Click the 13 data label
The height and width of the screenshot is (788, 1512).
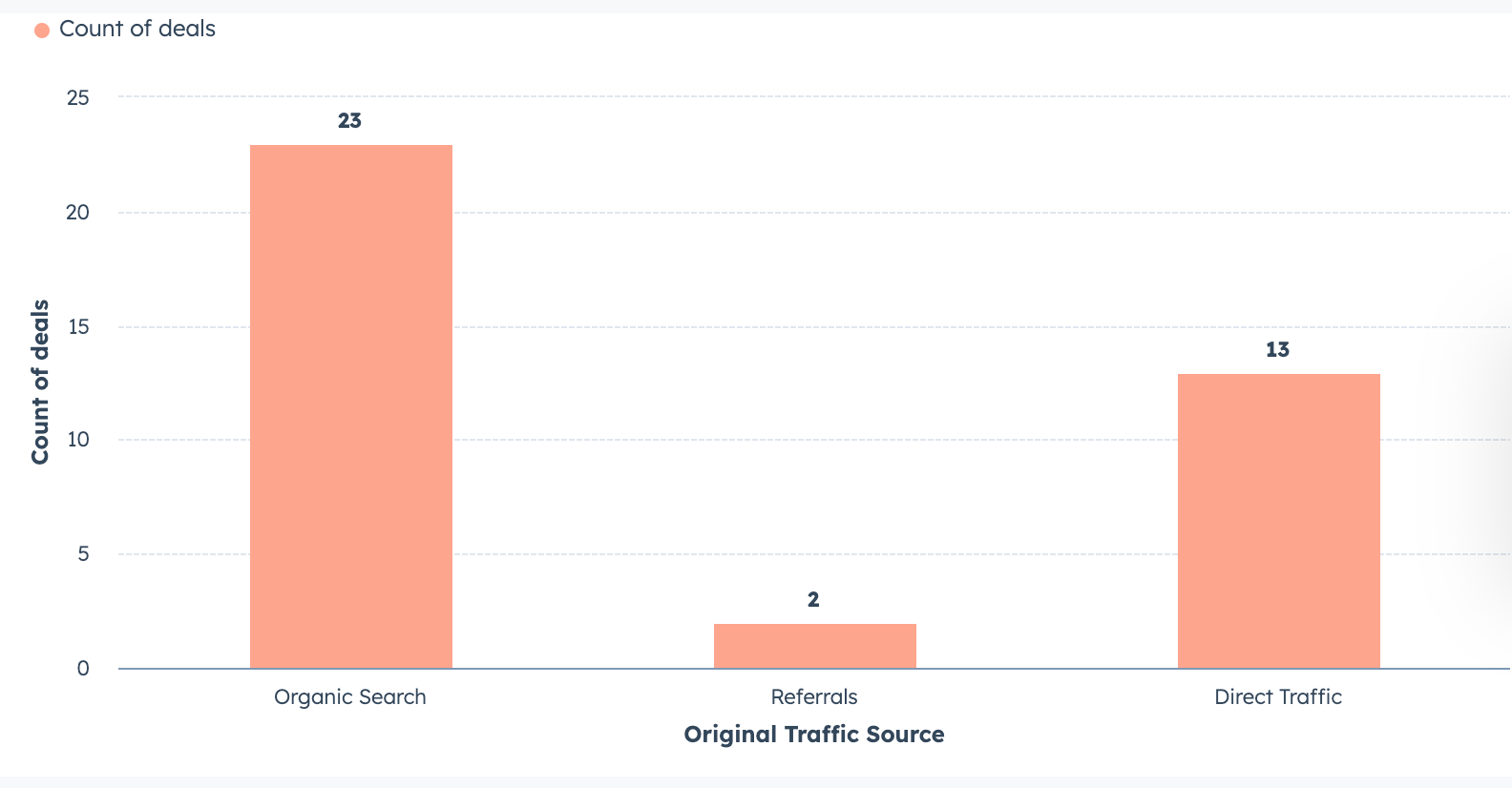tap(1277, 350)
